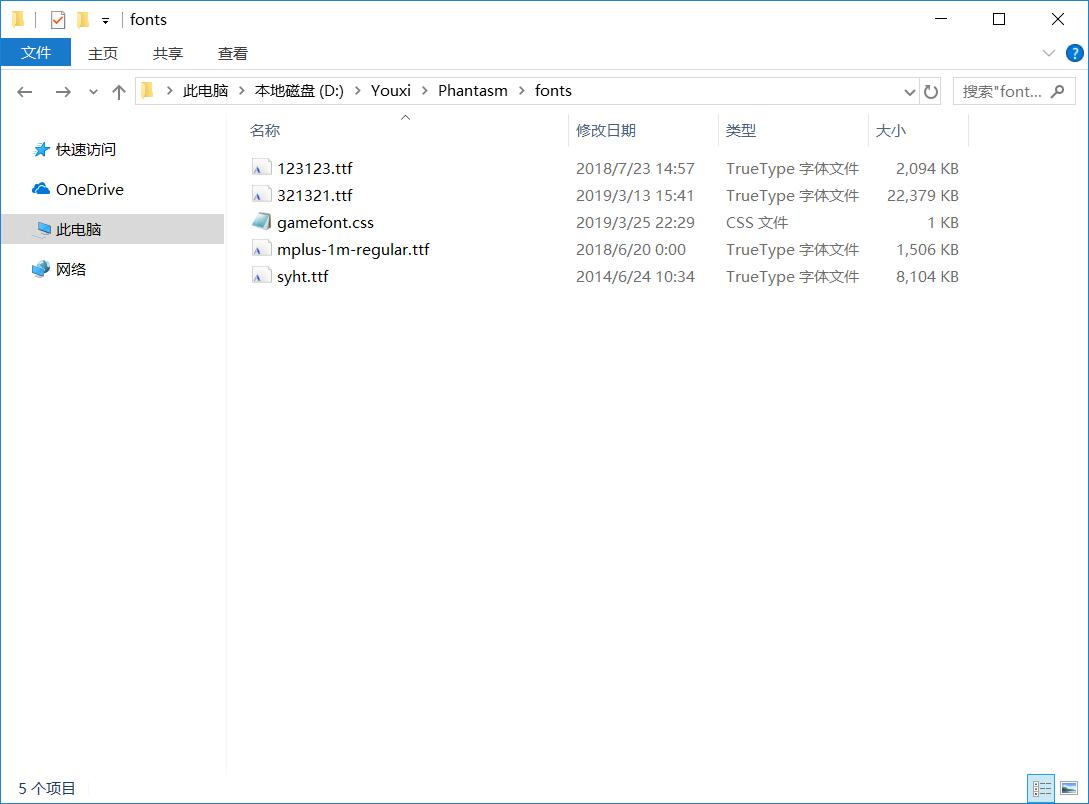Select the file name 123123.ttf
The image size is (1089, 804).
pyautogui.click(x=315, y=169)
